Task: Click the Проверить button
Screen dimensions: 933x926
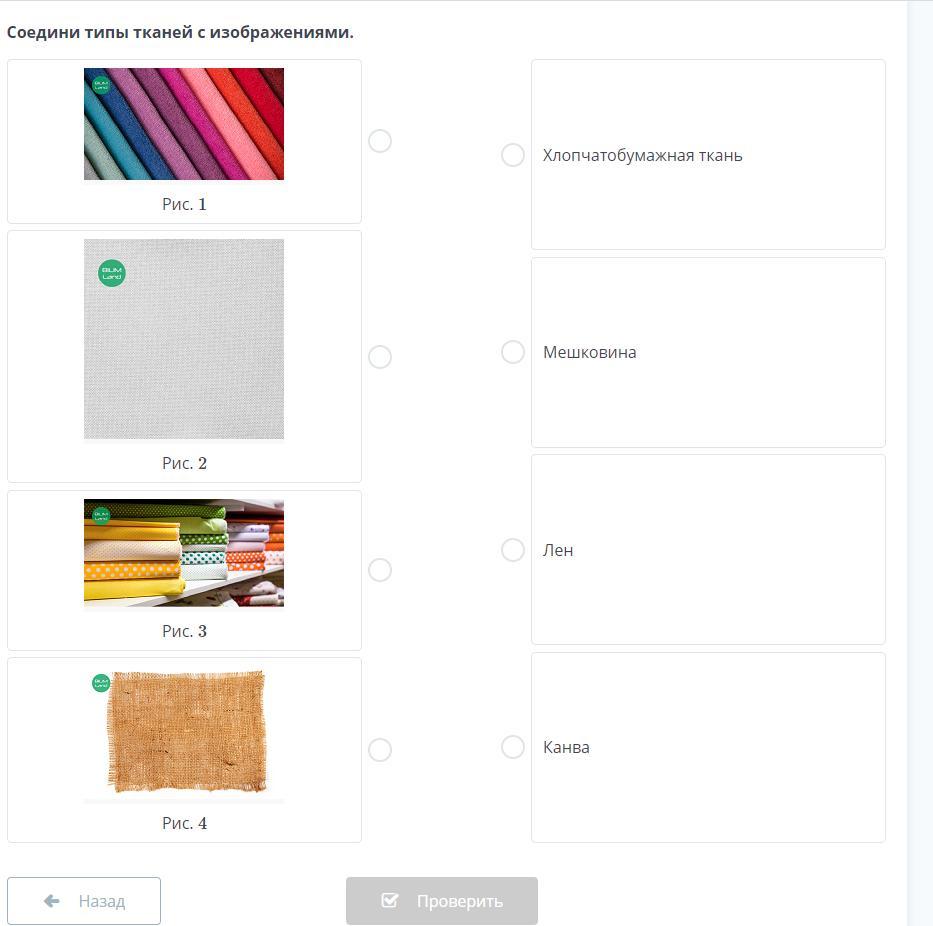Action: [x=442, y=901]
